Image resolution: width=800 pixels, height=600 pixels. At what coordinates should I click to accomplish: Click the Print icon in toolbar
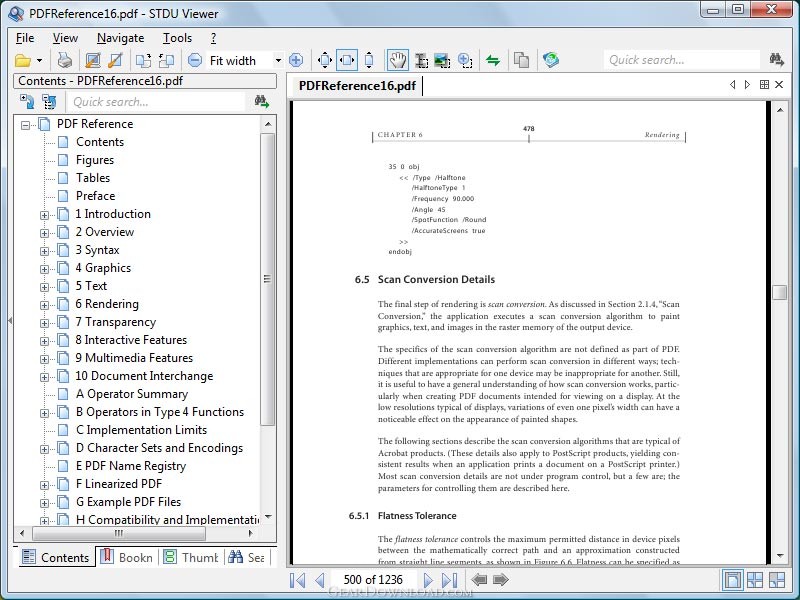pos(64,60)
